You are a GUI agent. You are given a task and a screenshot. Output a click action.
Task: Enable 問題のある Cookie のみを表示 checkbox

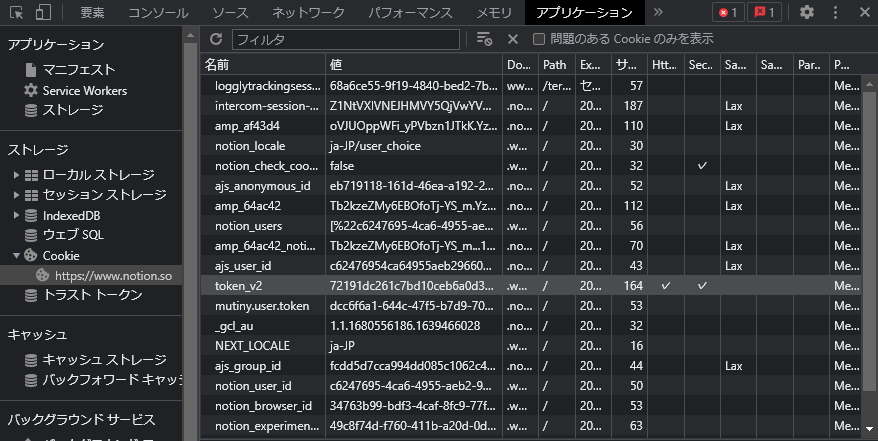tap(539, 39)
